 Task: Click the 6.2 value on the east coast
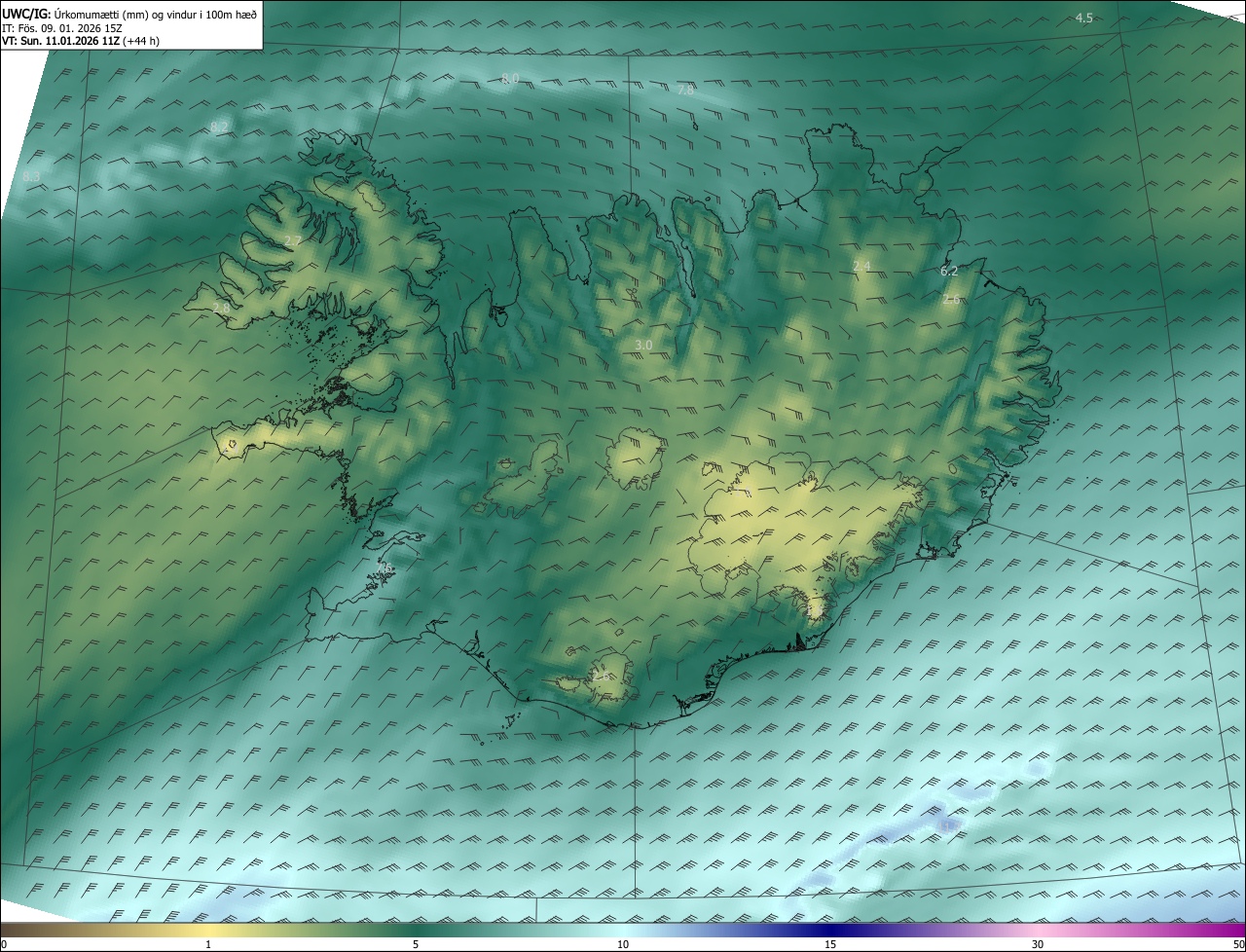point(949,271)
